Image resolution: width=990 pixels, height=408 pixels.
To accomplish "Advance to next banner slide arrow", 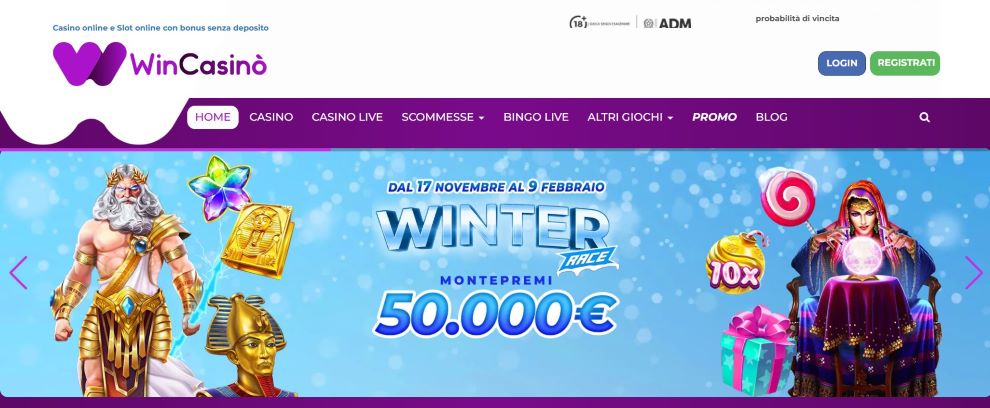I will tap(974, 273).
